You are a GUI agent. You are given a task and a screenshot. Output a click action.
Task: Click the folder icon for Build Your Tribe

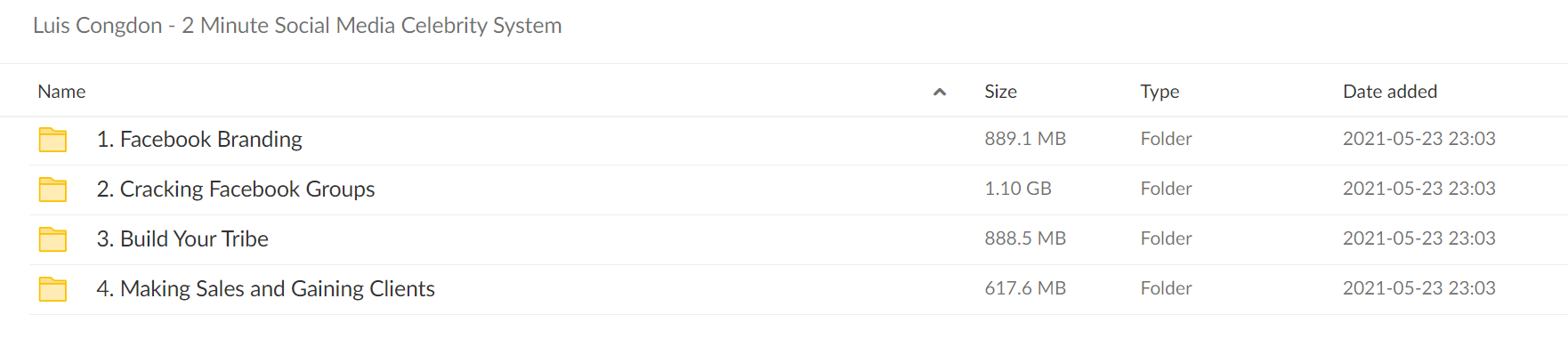[x=53, y=239]
